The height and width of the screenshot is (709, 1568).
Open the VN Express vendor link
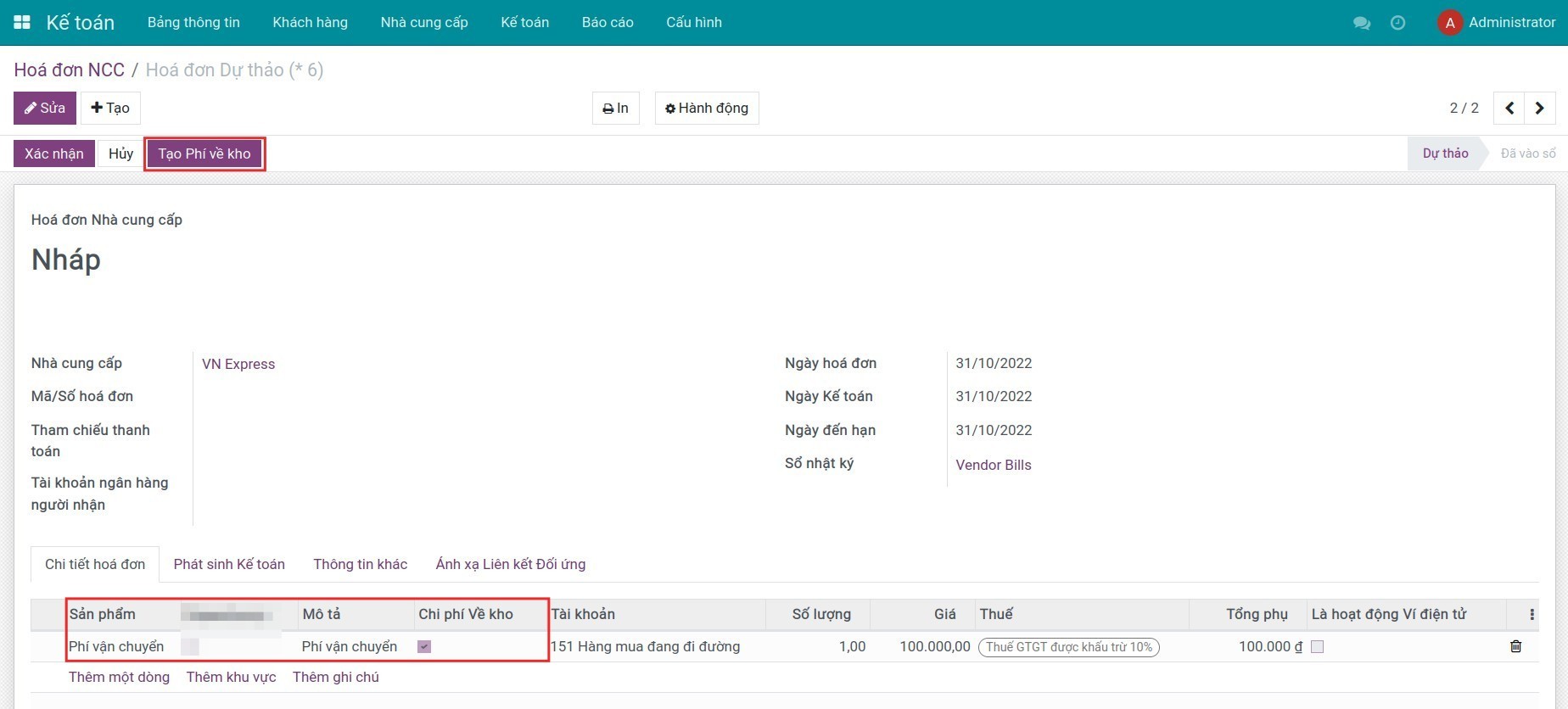238,364
